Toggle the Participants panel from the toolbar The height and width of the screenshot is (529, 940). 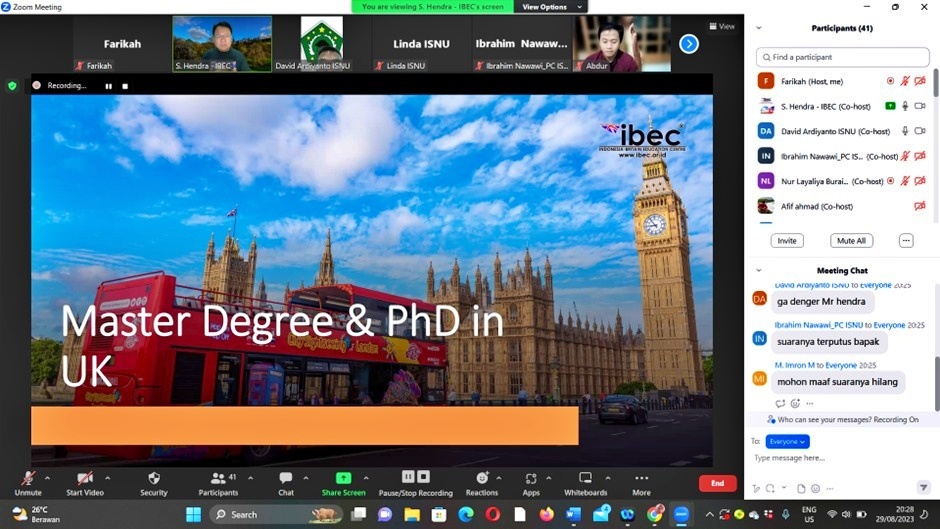pos(218,479)
